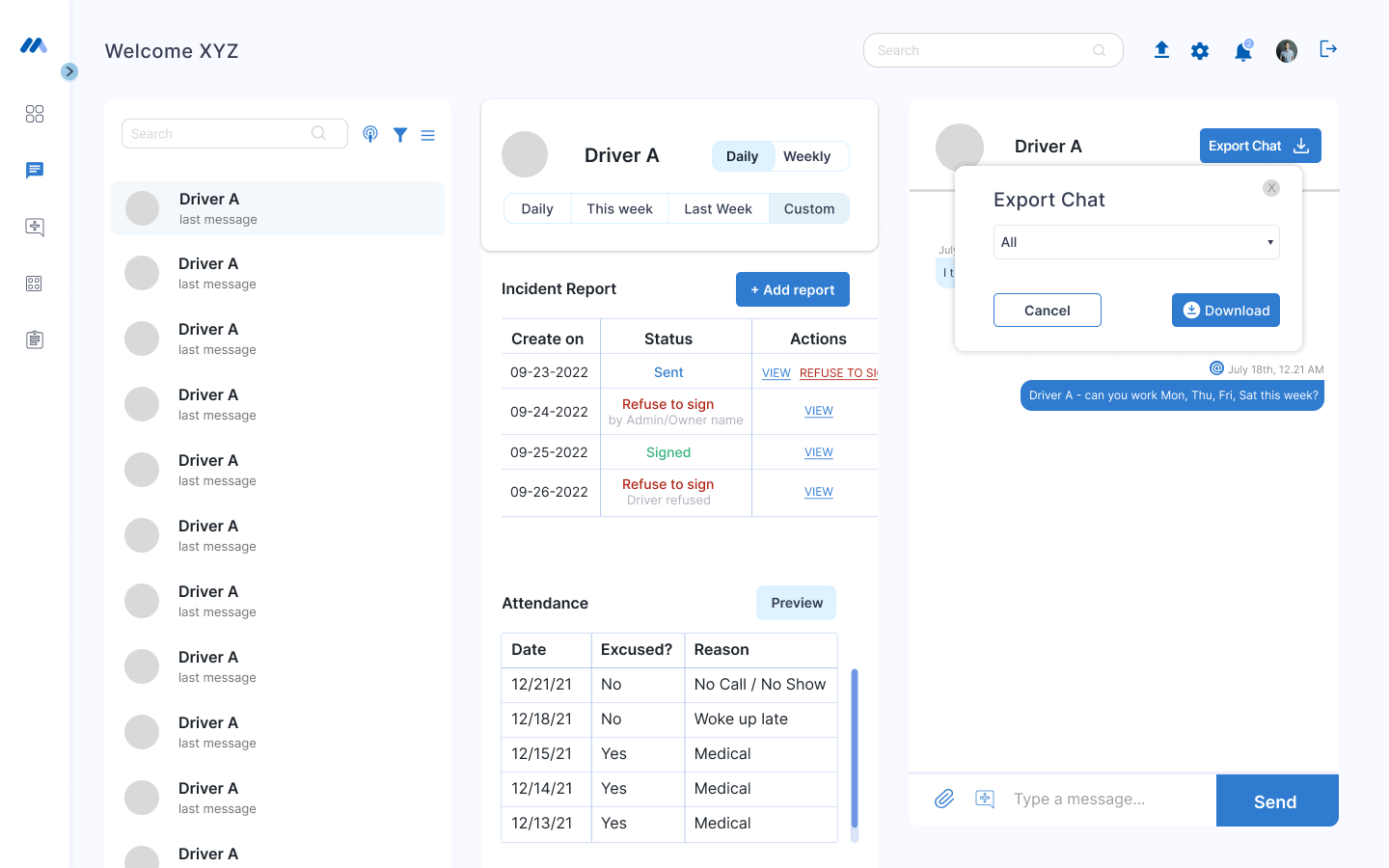Screen dimensions: 1389x868
Task: Click the logout icon in header
Action: tap(1328, 49)
